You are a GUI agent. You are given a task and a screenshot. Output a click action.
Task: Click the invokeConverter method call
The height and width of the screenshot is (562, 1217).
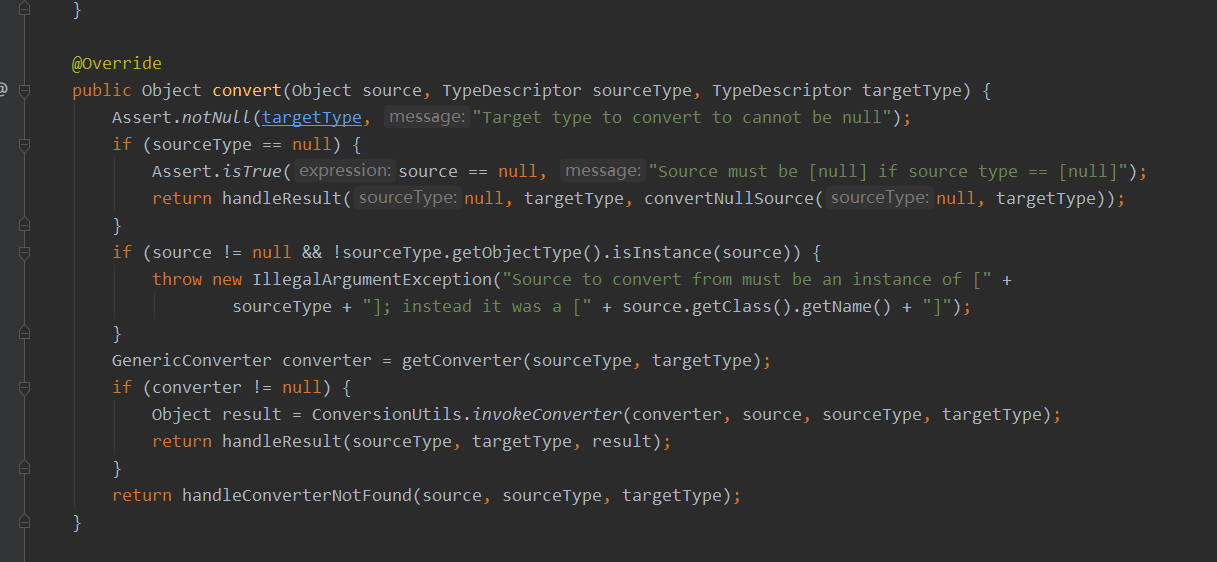(547, 414)
